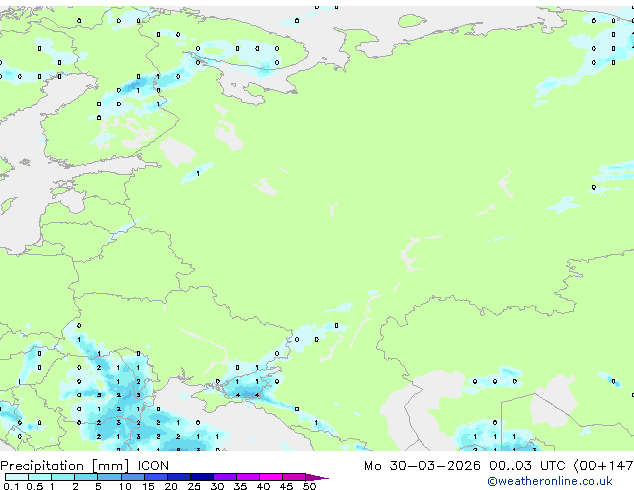Click the "0.1" legend scale value

click(11, 486)
